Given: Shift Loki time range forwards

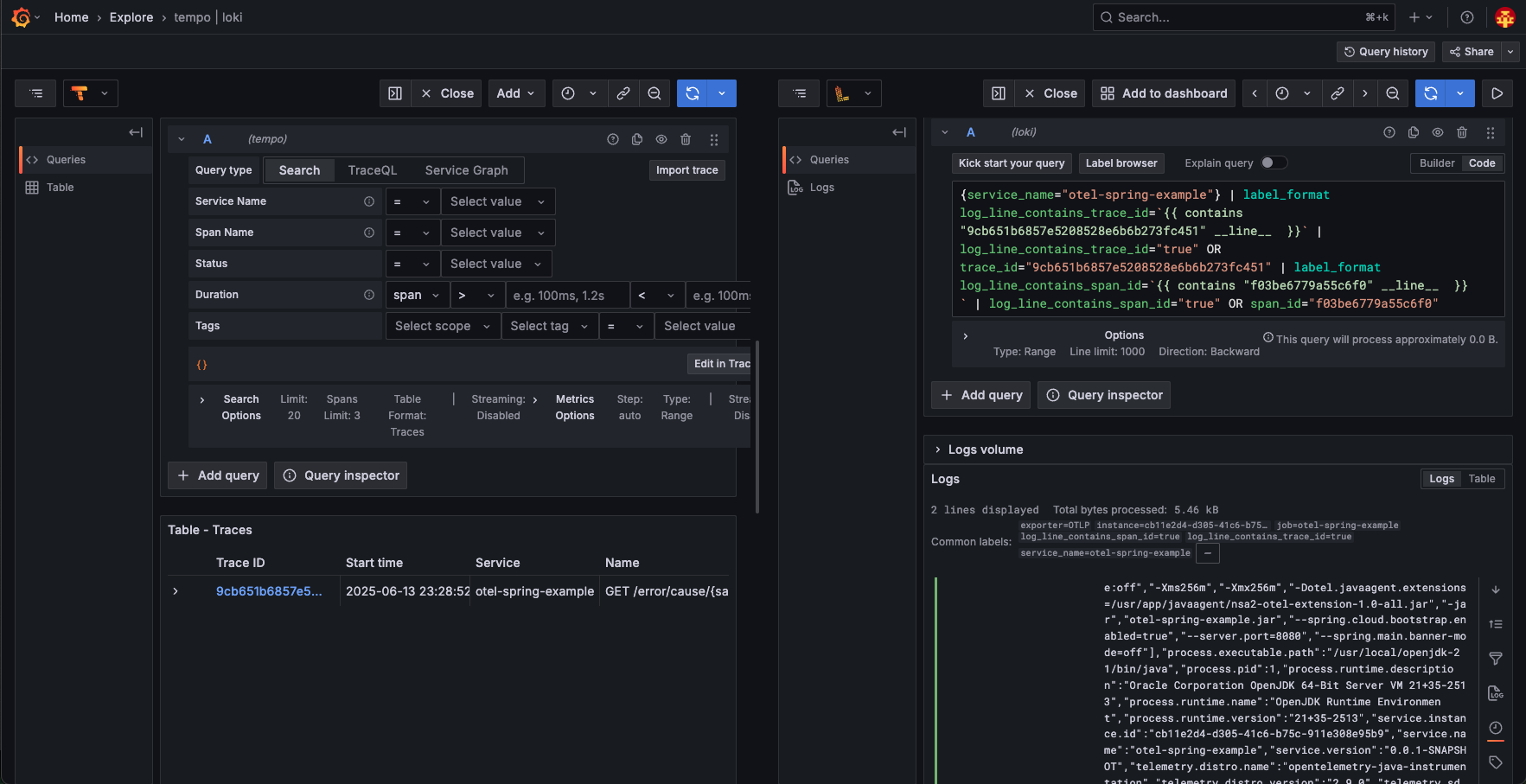Looking at the screenshot, I should pyautogui.click(x=1365, y=93).
